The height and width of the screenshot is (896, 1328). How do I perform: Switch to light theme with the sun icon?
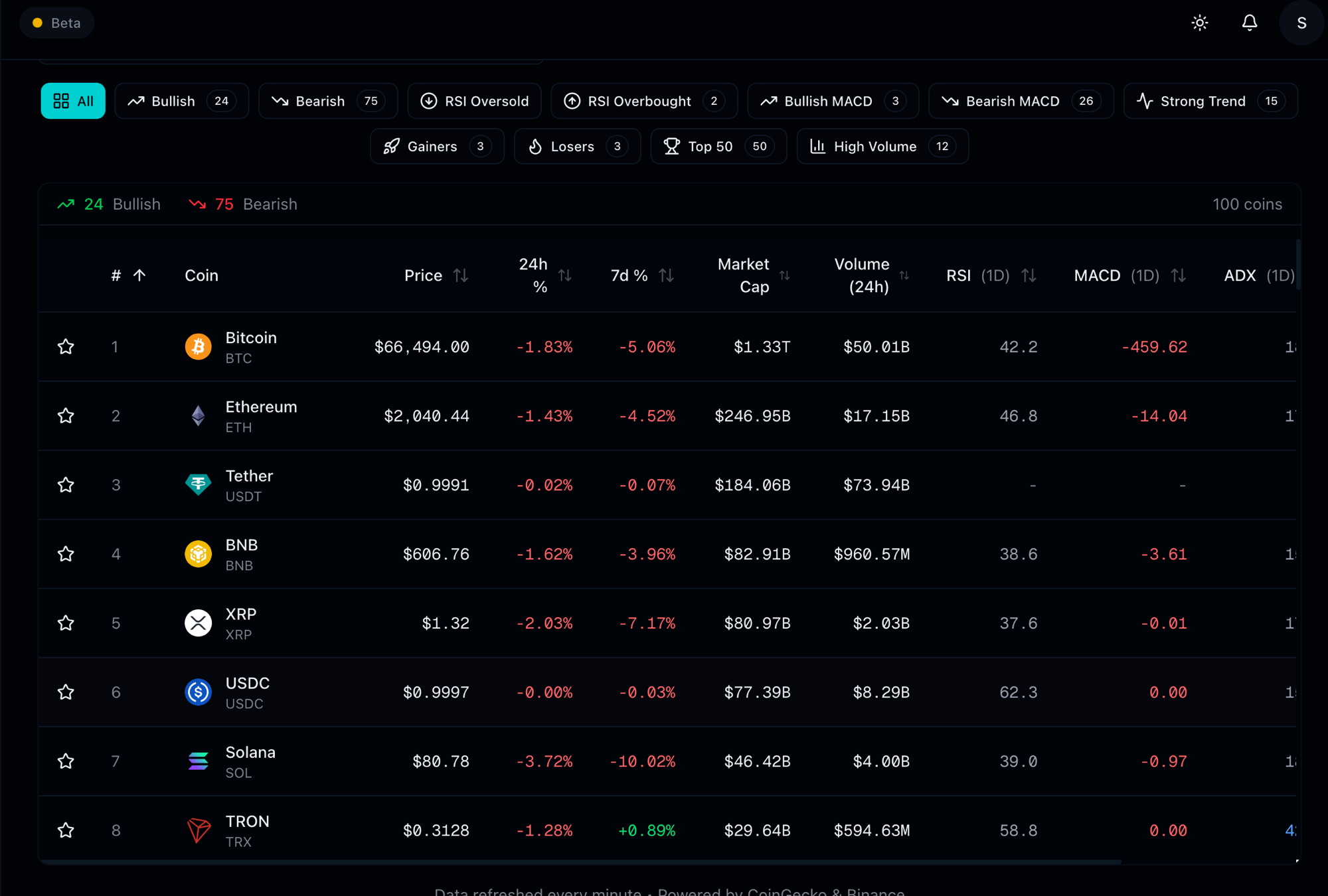(1199, 23)
